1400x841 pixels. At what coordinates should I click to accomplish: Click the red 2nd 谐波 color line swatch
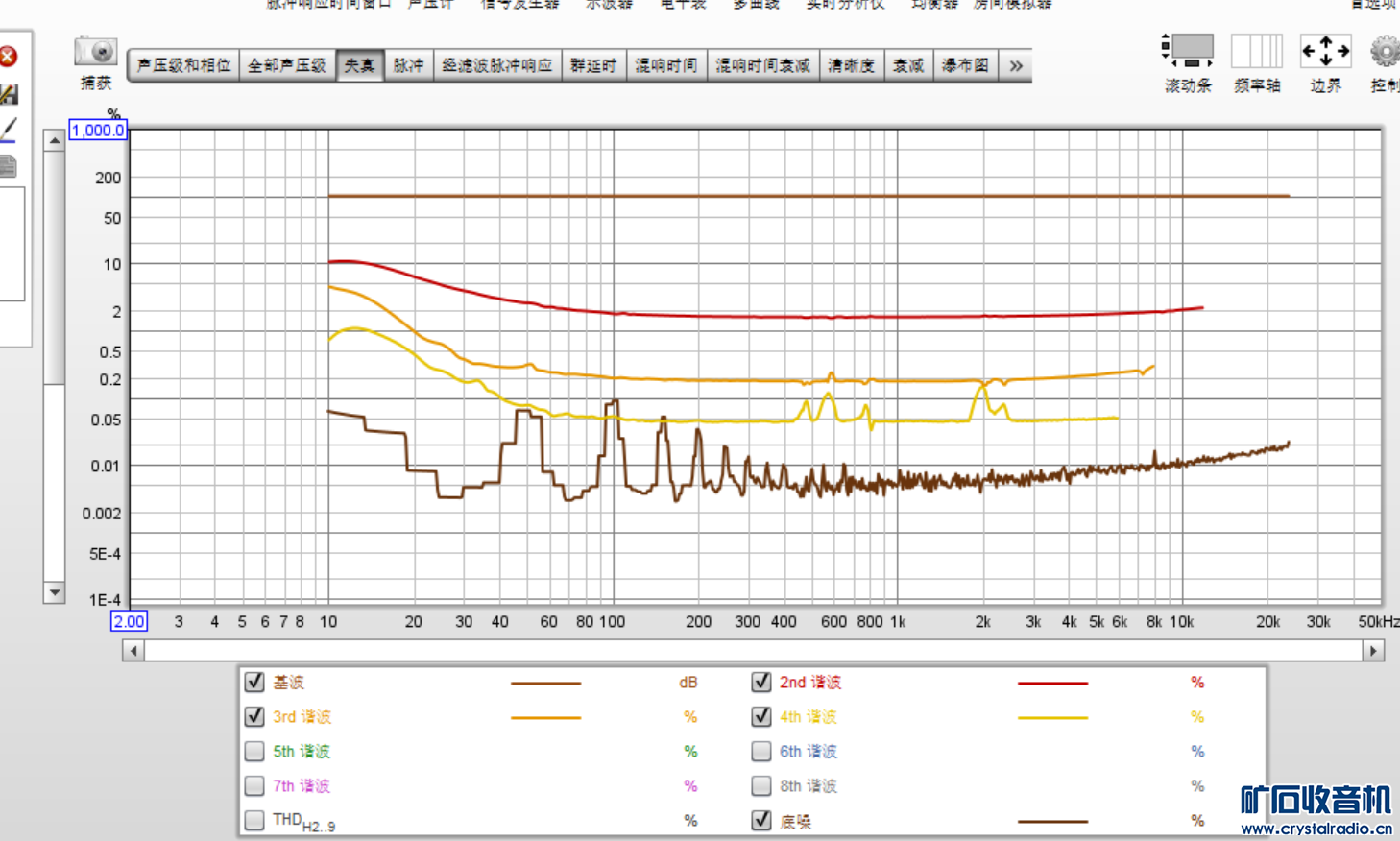(1052, 683)
